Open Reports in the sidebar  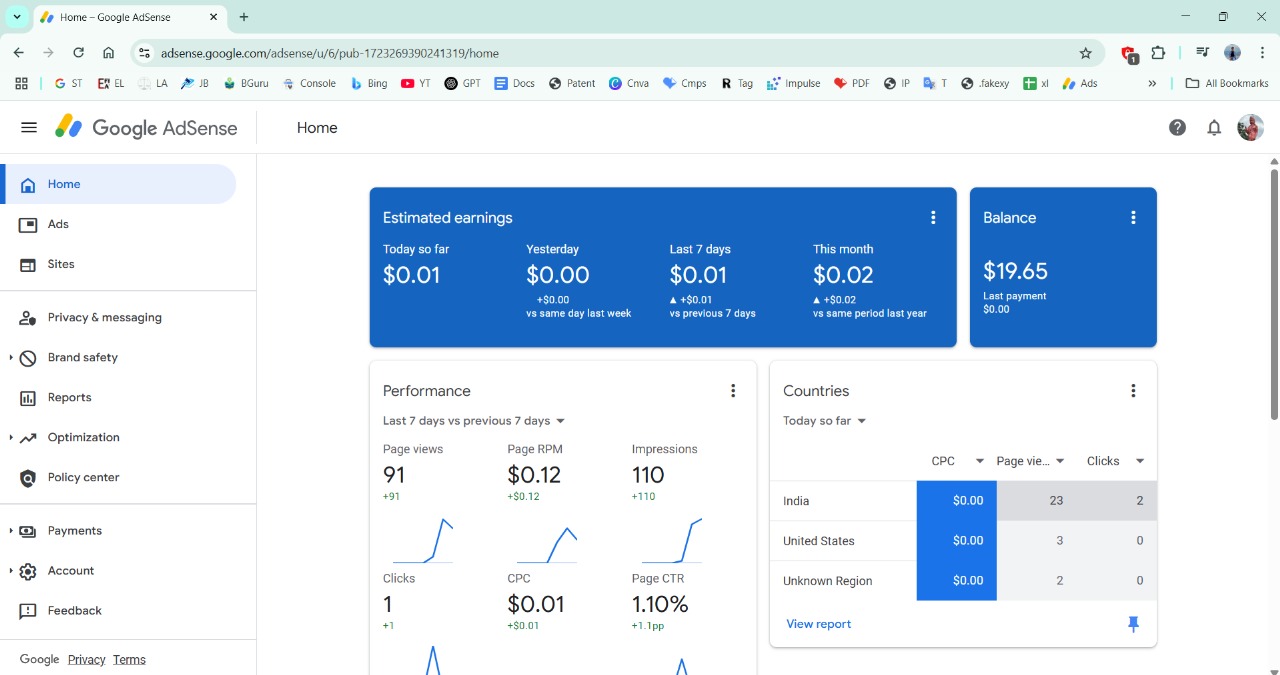coord(118,397)
